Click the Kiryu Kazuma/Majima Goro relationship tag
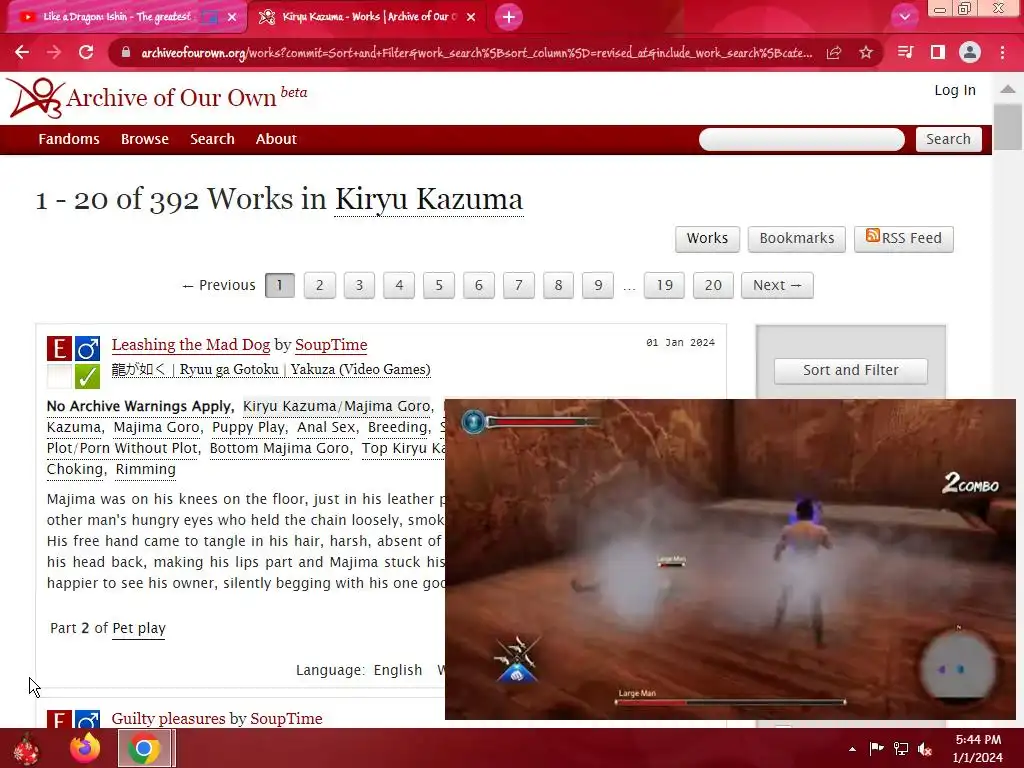 (x=336, y=406)
